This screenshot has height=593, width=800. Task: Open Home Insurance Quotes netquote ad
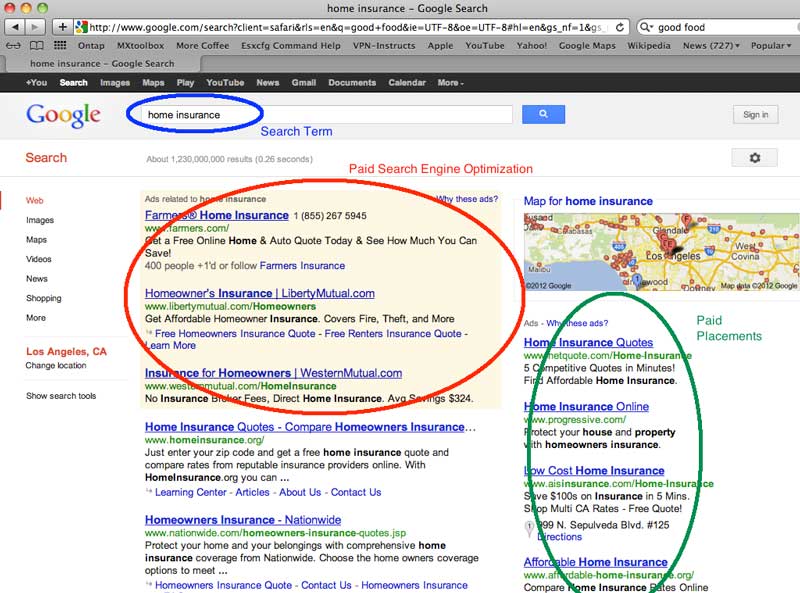[x=588, y=342]
